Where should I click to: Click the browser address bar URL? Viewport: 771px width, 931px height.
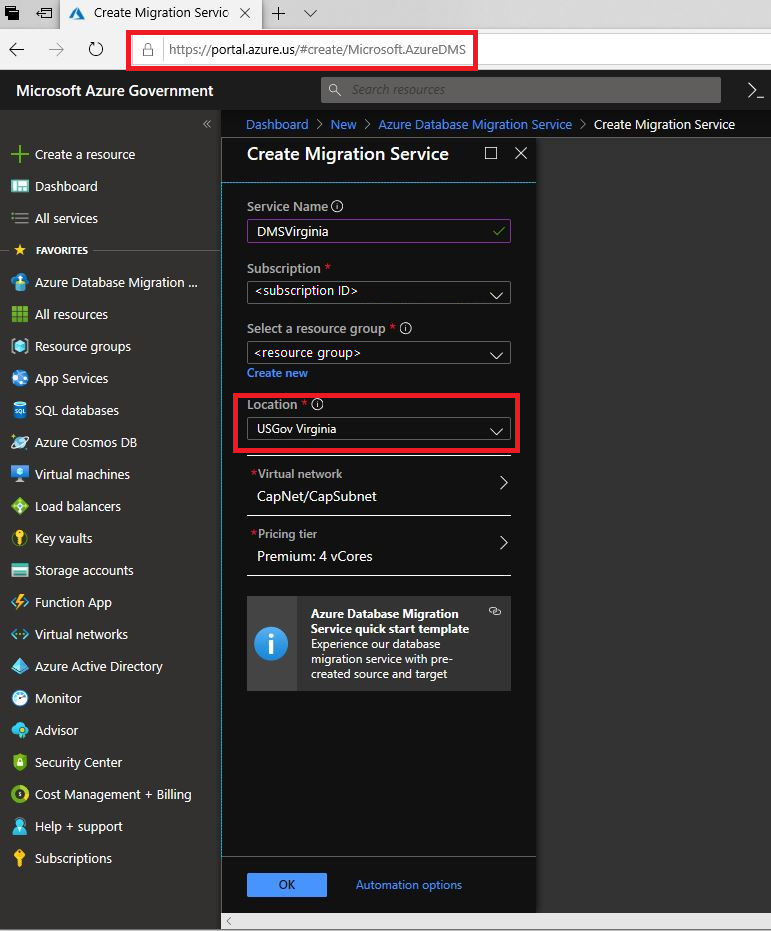(x=317, y=49)
